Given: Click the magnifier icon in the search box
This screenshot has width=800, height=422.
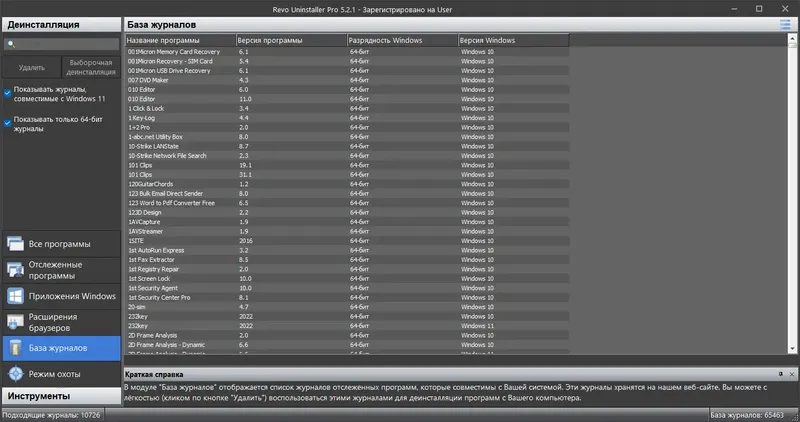Looking at the screenshot, I should [x=11, y=44].
